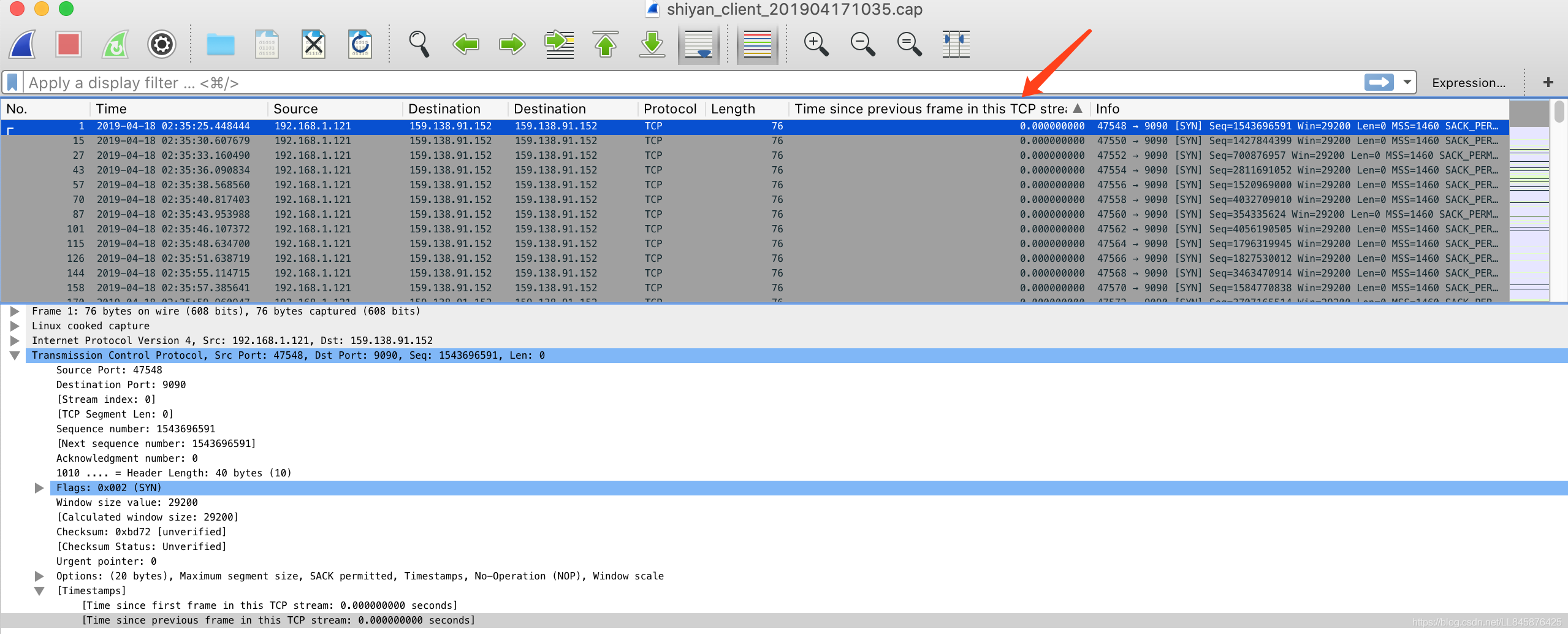Select packet 158 in the list

pyautogui.click(x=755, y=288)
